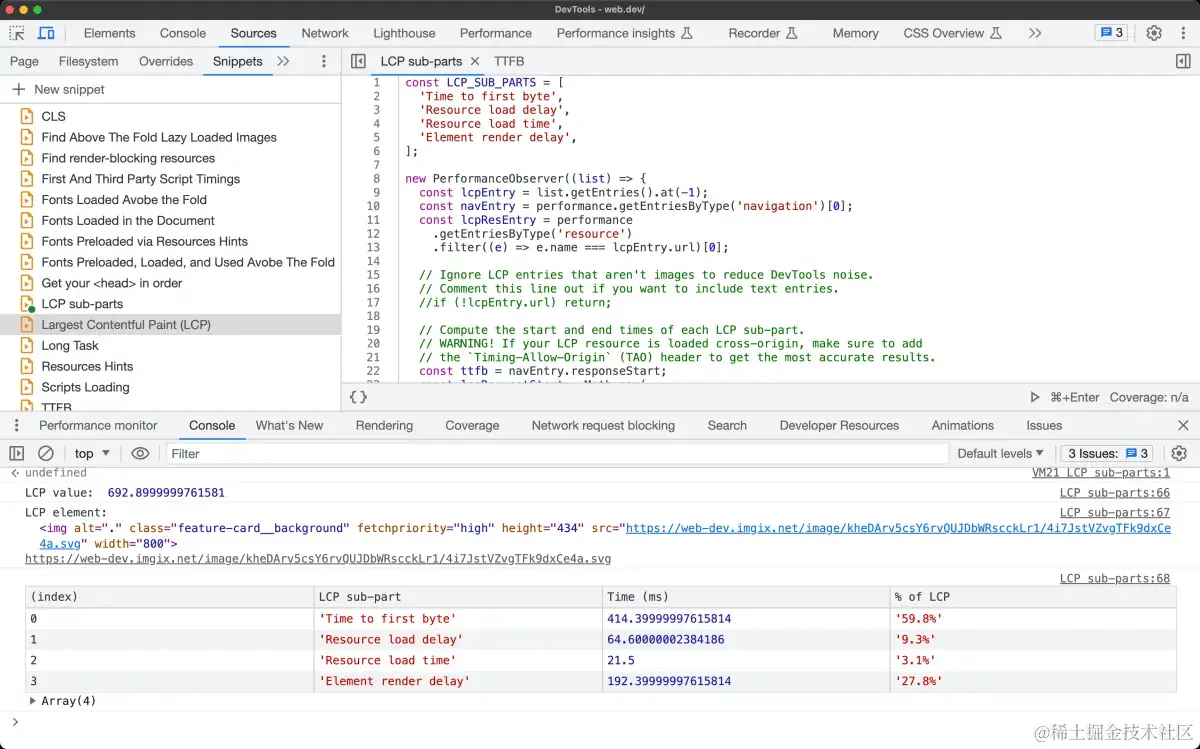Viewport: 1200px width, 749px height.
Task: Toggle the debugger sidebar icon at editor top right
Action: pos(1183,61)
